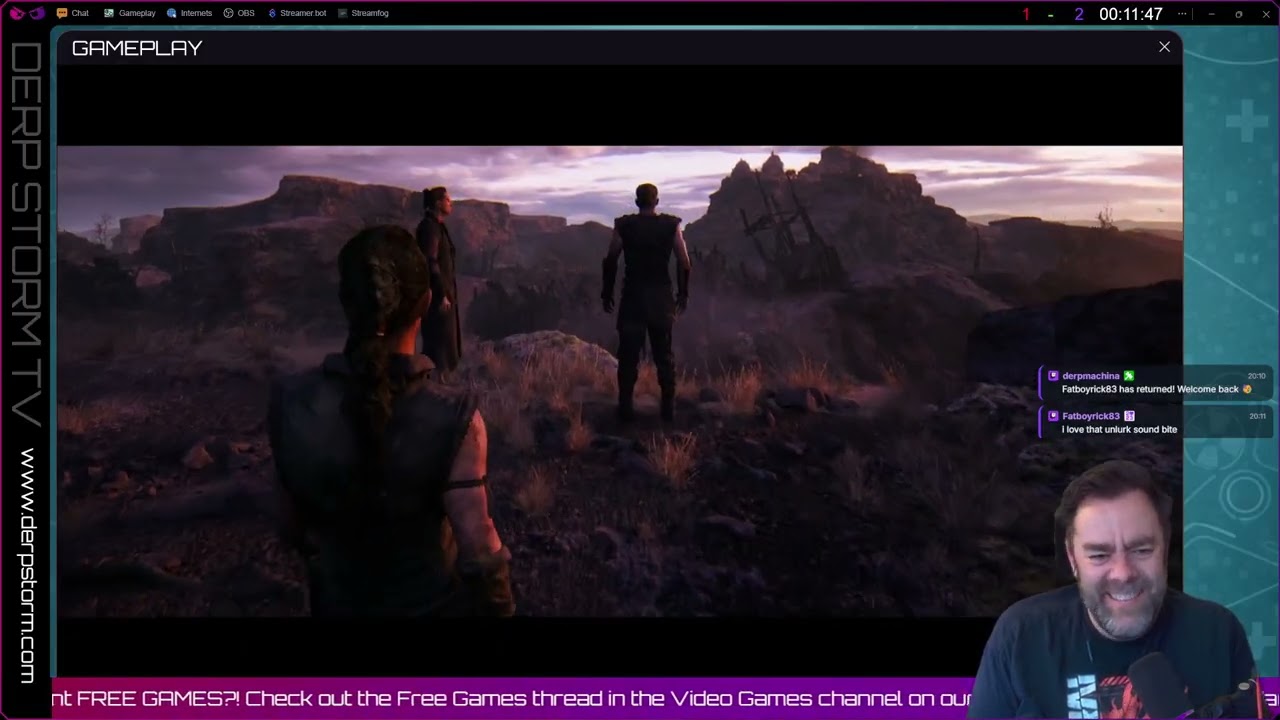This screenshot has height=720, width=1280.
Task: Click the badge icon next to Fatboyrick83
Action: tap(1129, 416)
